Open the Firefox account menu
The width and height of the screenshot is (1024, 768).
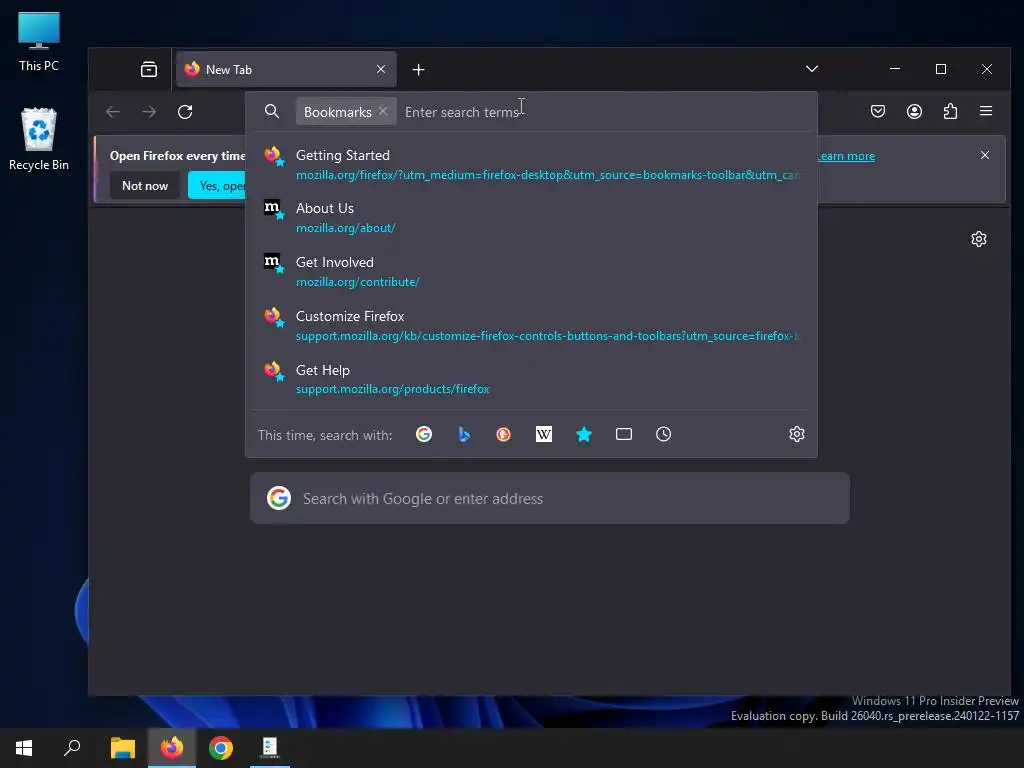[914, 112]
